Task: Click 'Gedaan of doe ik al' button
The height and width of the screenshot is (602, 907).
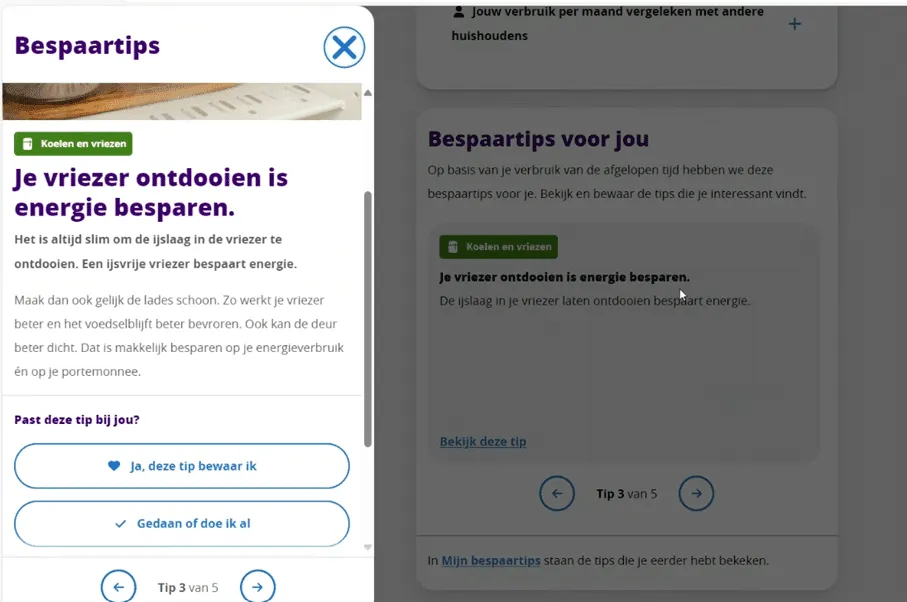Action: 182,523
